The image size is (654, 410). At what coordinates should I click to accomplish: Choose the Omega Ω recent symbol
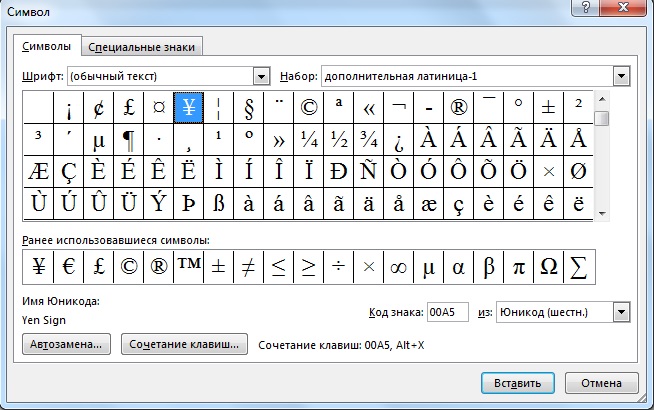point(549,267)
